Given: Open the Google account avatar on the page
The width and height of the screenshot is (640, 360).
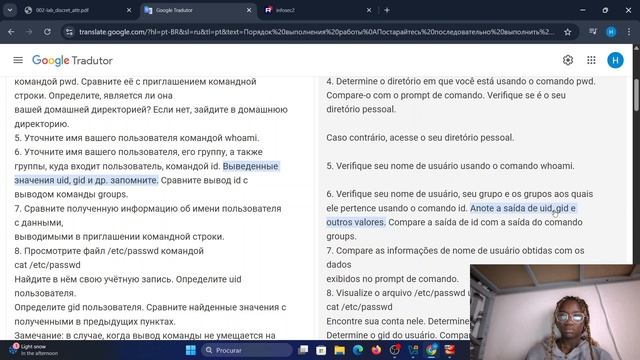Looking at the screenshot, I should point(615,60).
